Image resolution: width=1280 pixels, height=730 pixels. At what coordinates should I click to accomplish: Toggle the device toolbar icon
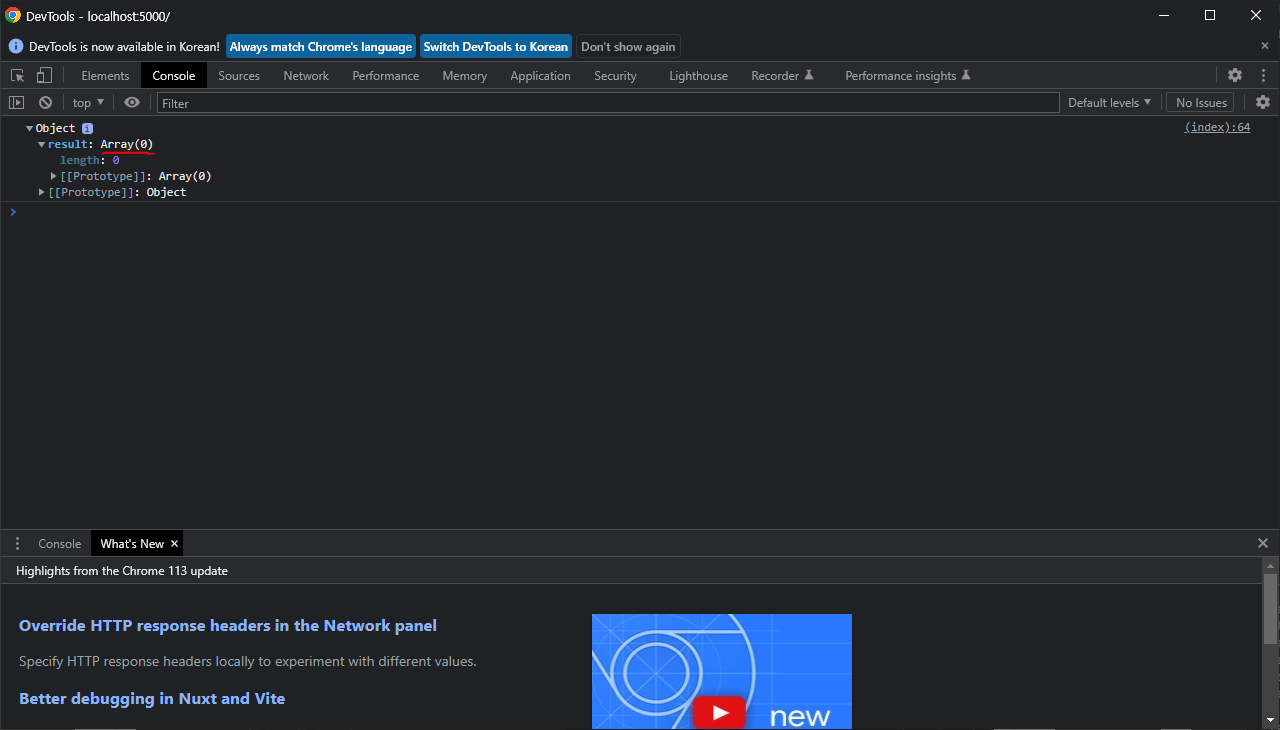[x=44, y=76]
